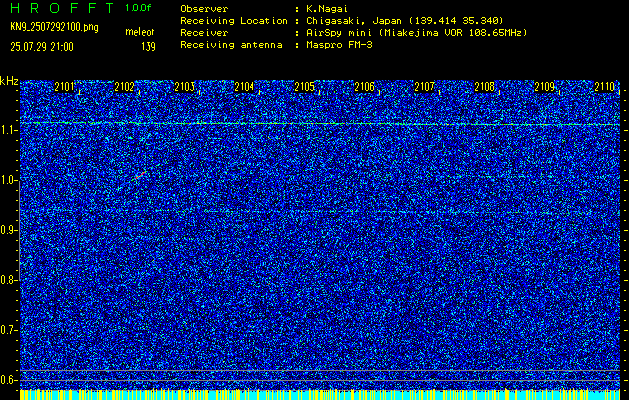Click the 2110 time marker
629x400 pixels.
click(x=605, y=87)
